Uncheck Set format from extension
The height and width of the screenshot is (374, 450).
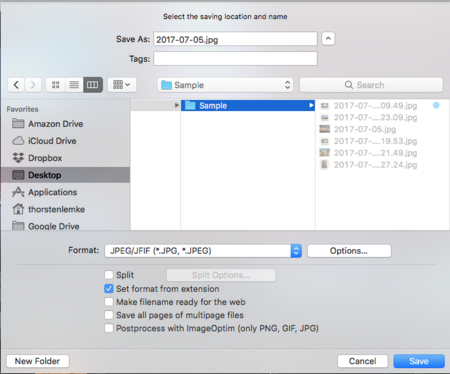pos(109,289)
